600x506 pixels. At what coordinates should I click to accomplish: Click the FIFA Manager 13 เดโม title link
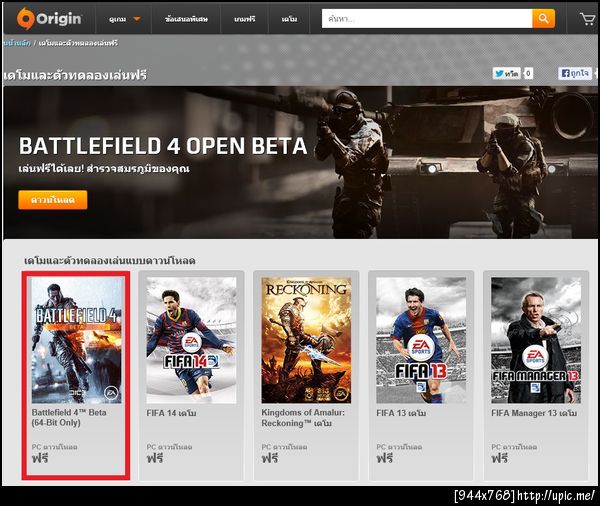[534, 413]
